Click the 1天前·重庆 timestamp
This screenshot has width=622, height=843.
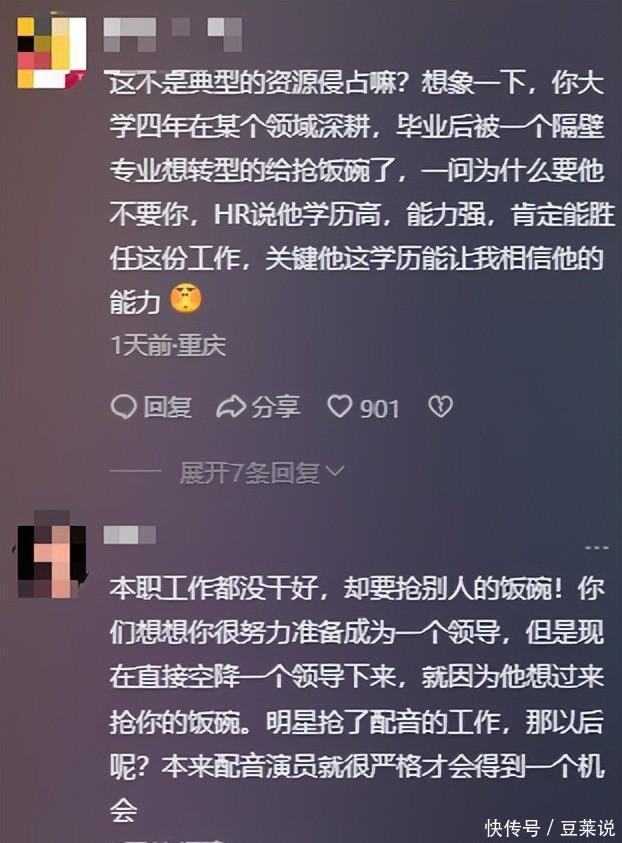point(168,346)
